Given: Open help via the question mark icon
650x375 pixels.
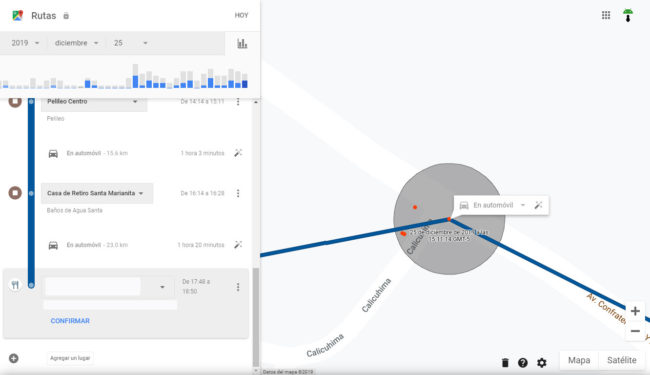Looking at the screenshot, I should click(x=523, y=363).
